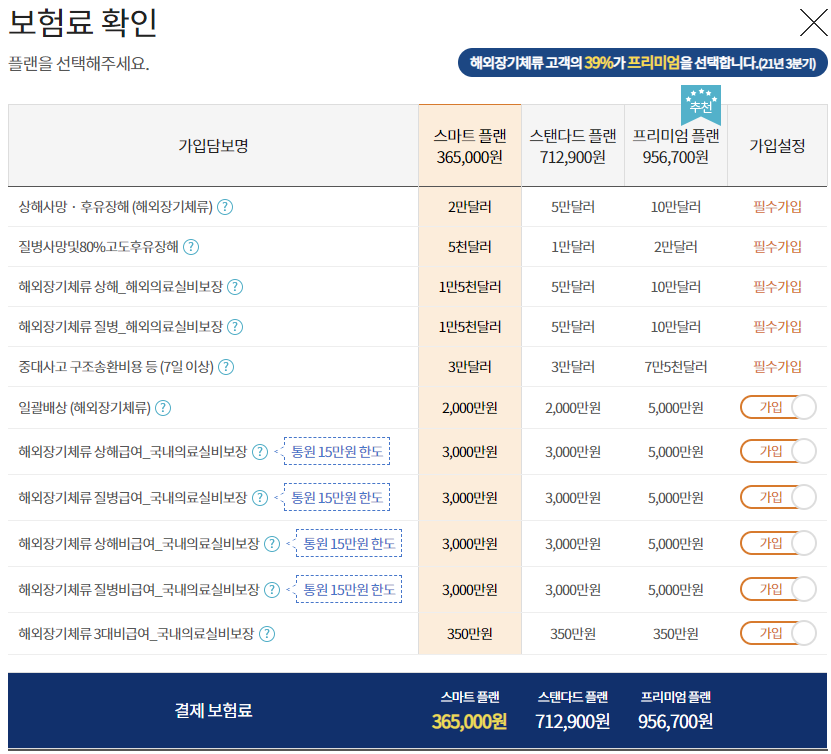The width and height of the screenshot is (831, 754).
Task: Show help for 해외장기체류 상해_해외의료실비보장
Action: click(x=235, y=287)
